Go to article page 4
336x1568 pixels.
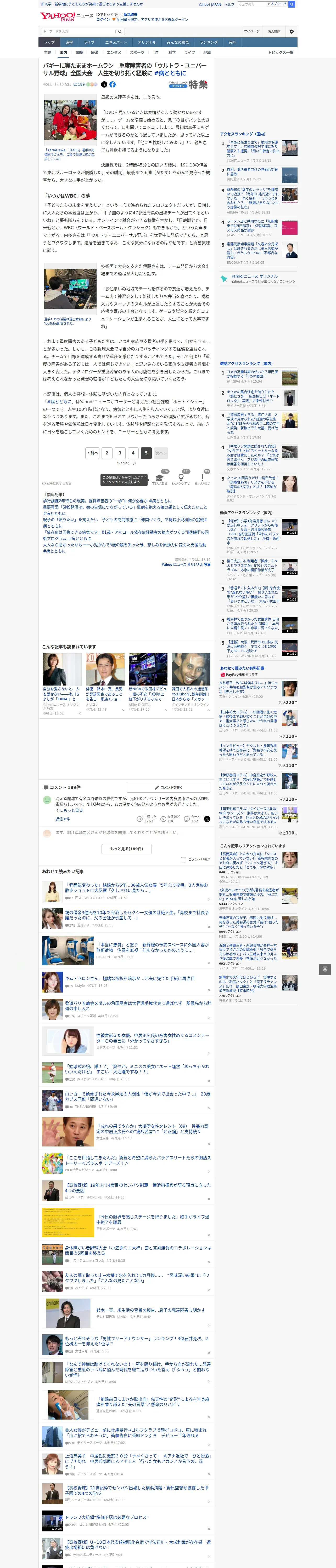click(x=133, y=453)
